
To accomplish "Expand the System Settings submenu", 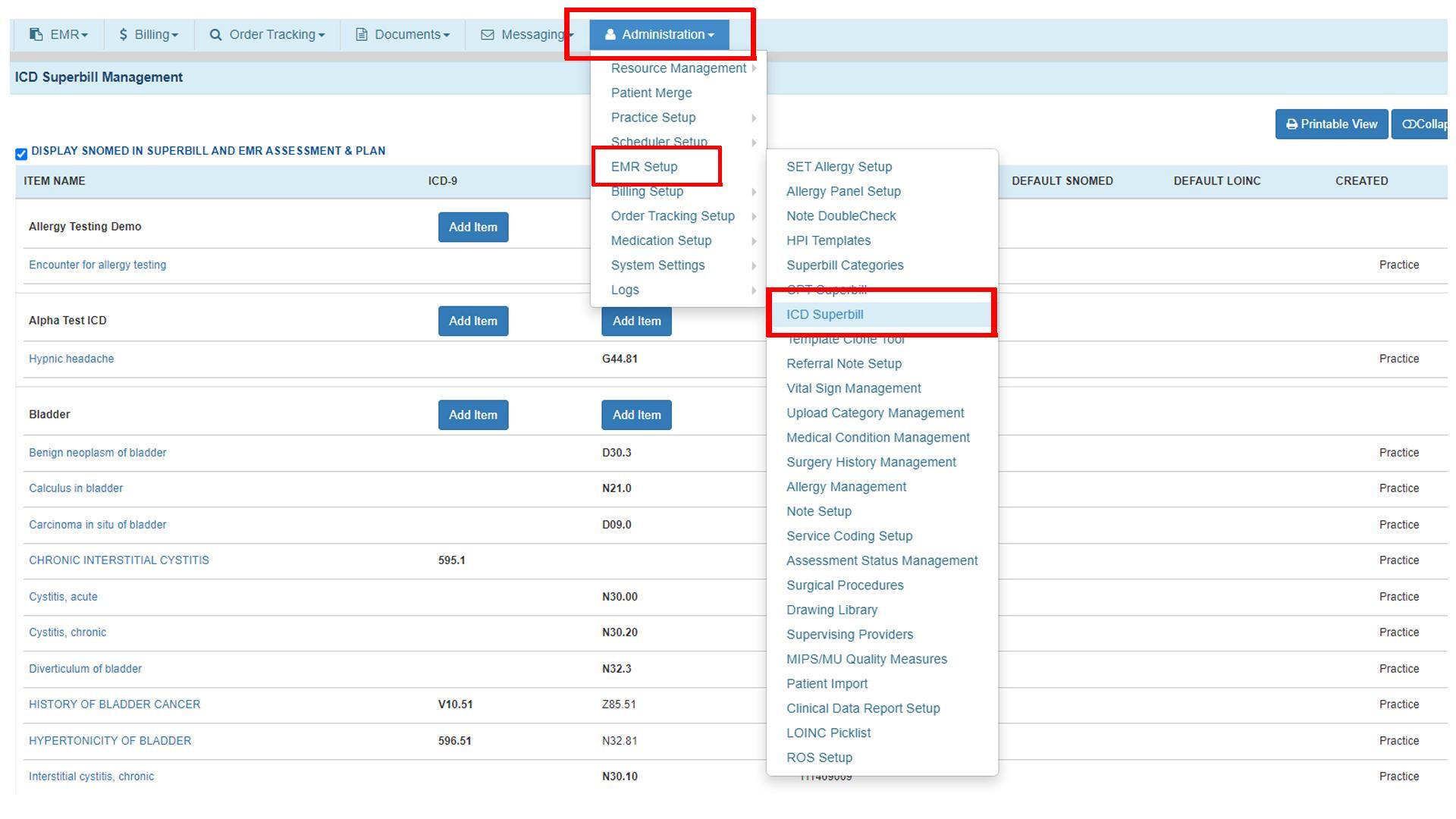I will (x=657, y=265).
